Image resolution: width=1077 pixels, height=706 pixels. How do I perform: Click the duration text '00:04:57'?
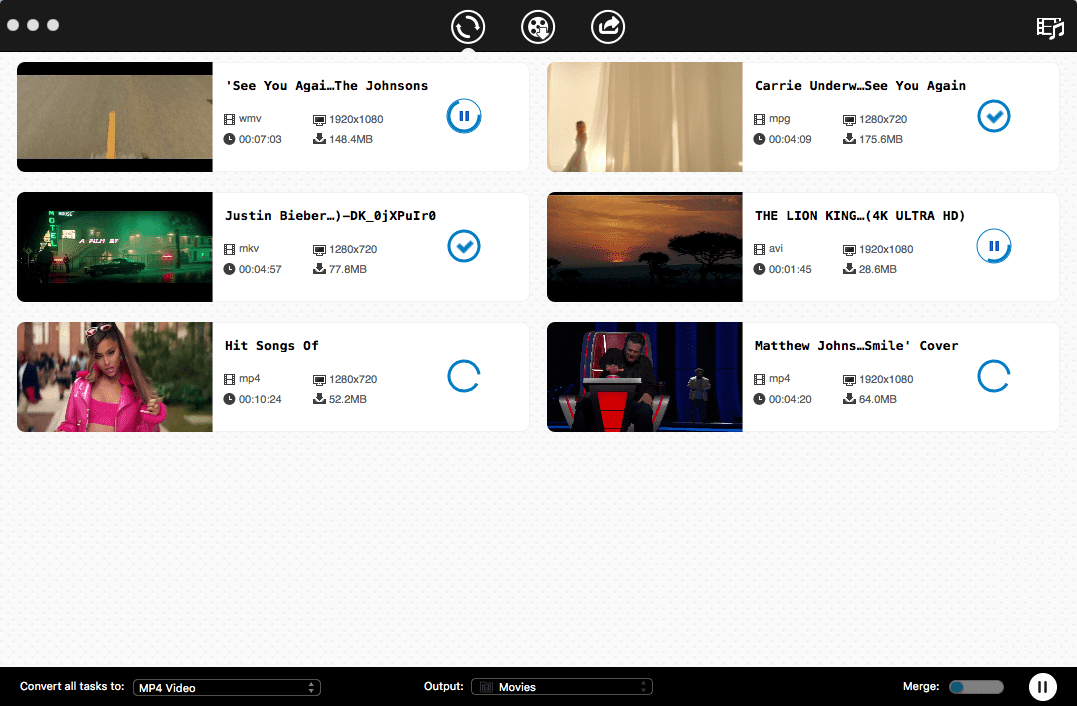[260, 269]
